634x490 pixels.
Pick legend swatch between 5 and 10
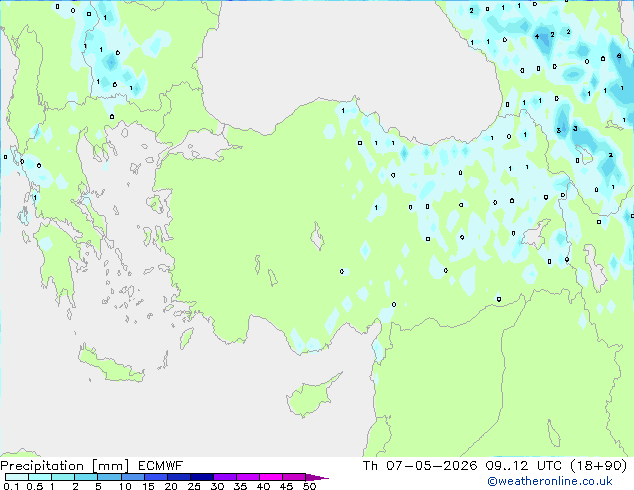point(109,477)
